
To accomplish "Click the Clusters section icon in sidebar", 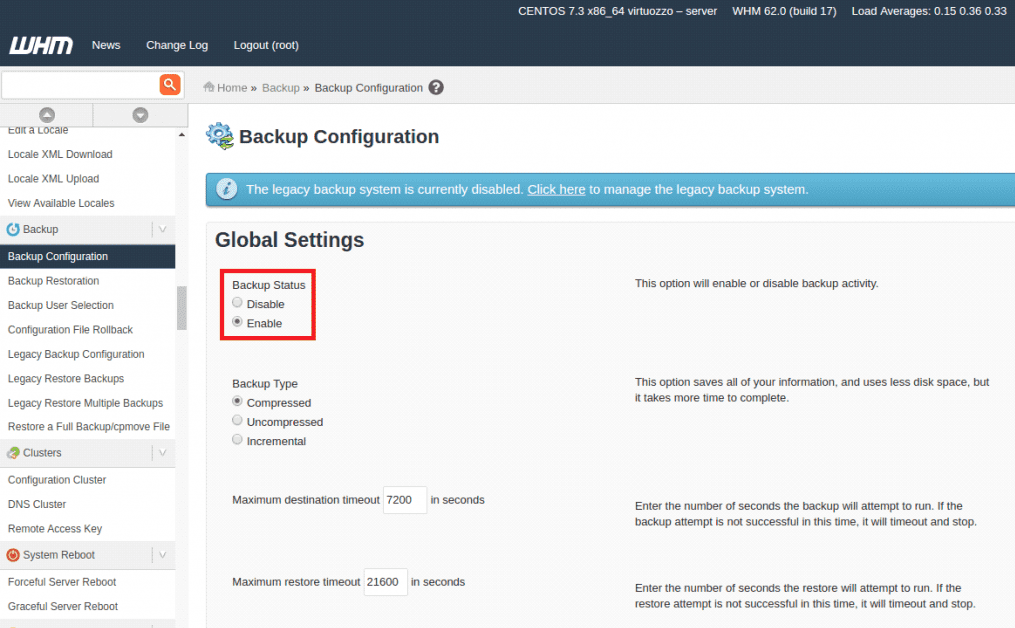I will tap(13, 453).
